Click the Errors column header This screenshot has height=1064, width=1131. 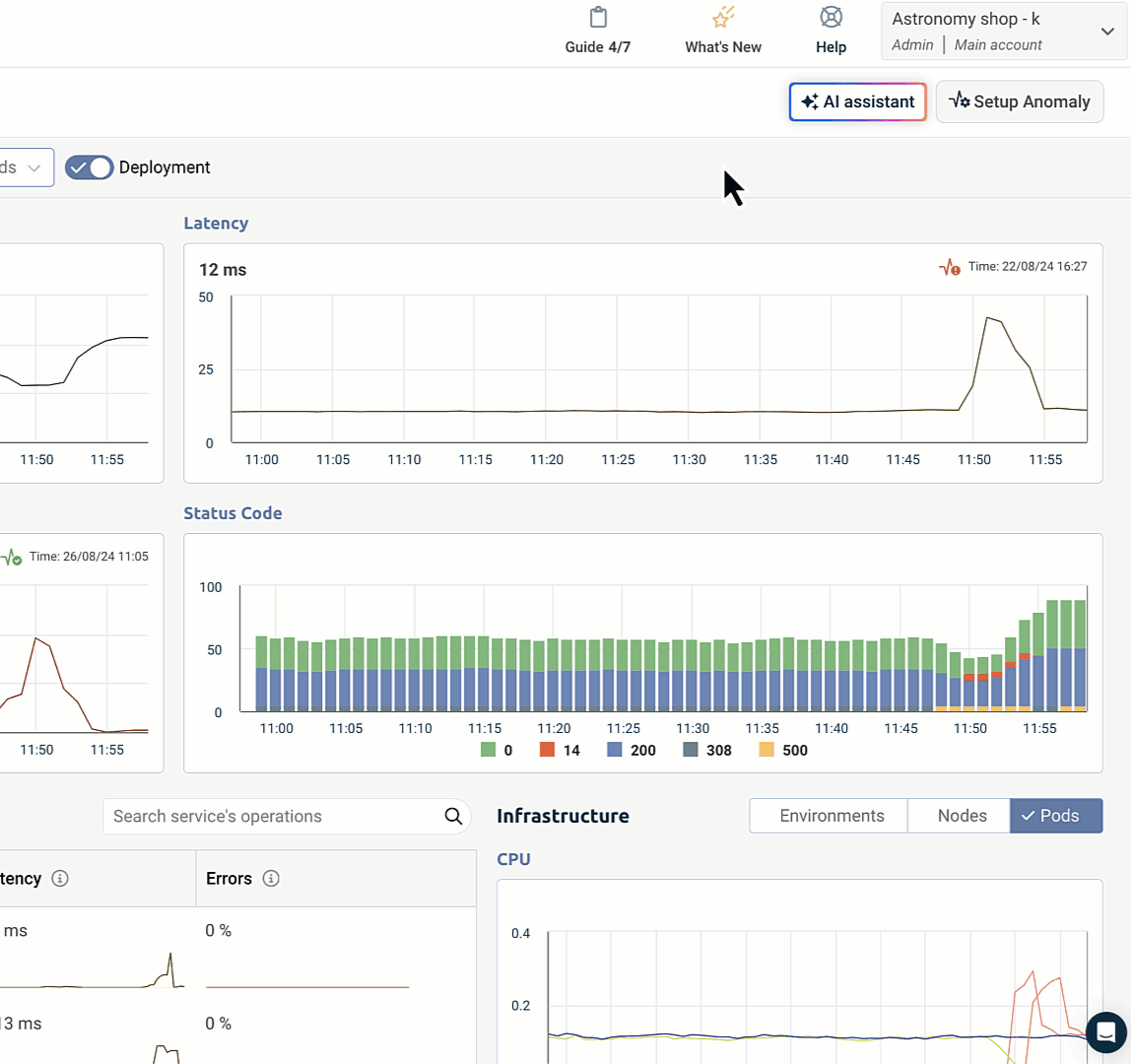[x=229, y=879]
